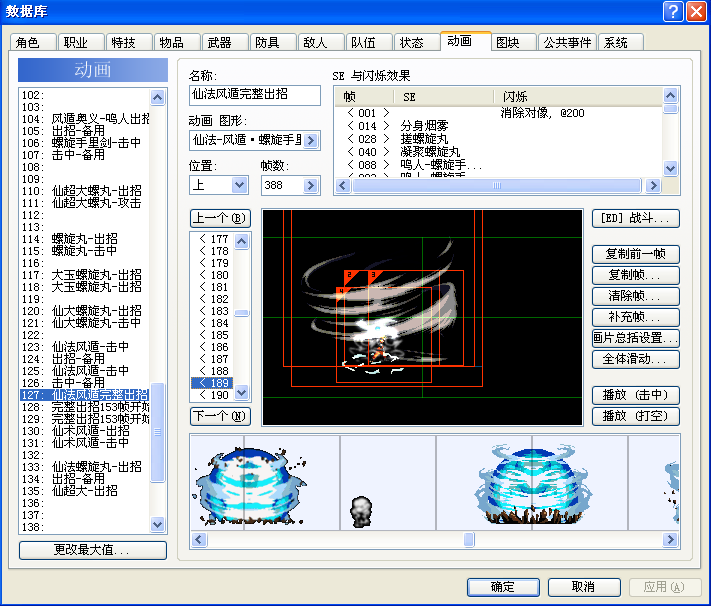Select animation 106: 螺旋手里剑-击中
Image resolution: width=711 pixels, height=606 pixels.
[x=86, y=143]
